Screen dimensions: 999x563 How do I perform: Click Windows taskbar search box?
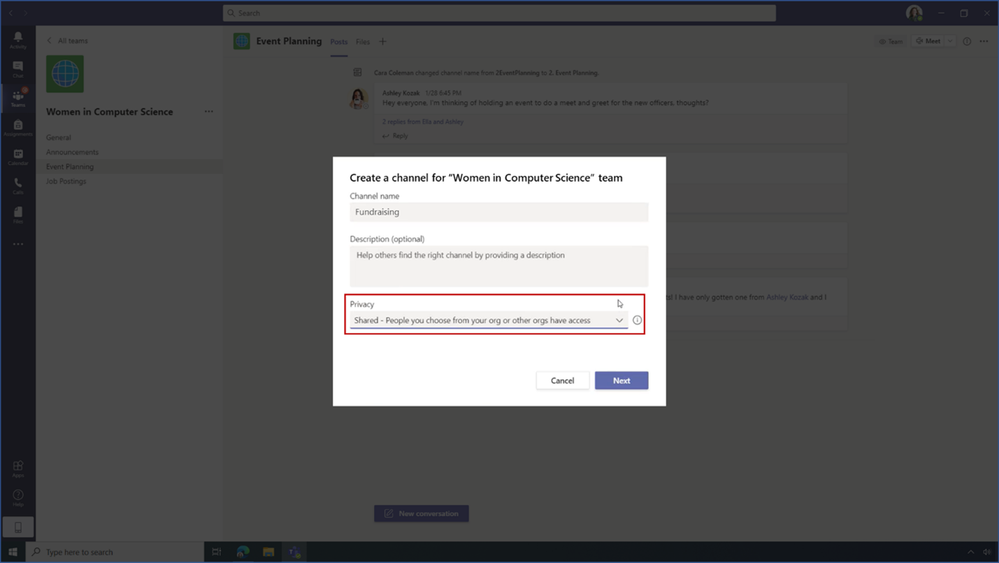115,552
